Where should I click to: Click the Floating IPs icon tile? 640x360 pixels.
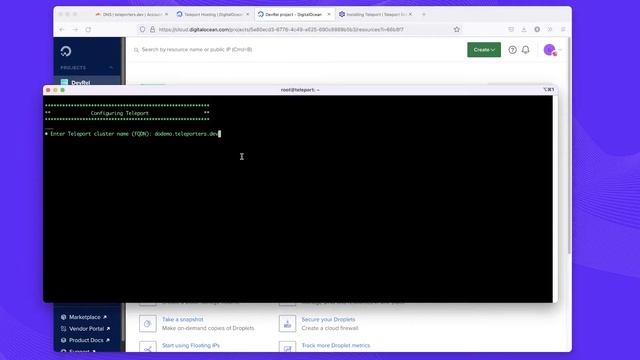148,347
